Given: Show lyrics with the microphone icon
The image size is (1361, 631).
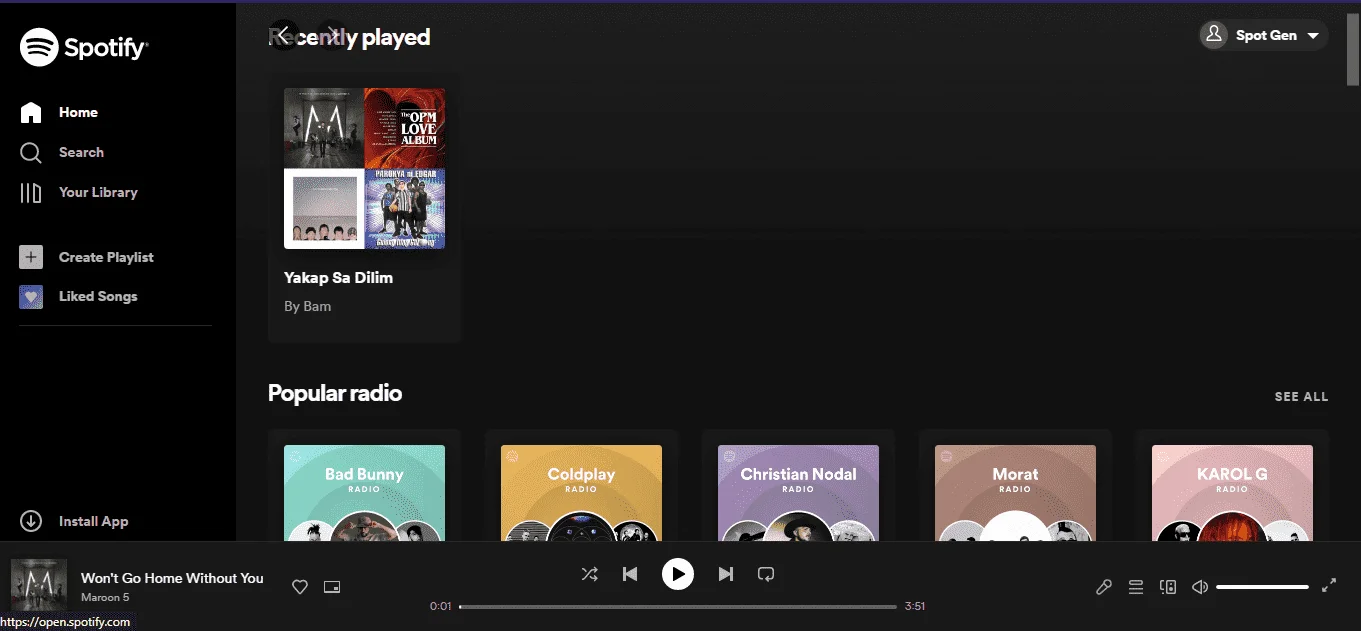Looking at the screenshot, I should pyautogui.click(x=1104, y=587).
